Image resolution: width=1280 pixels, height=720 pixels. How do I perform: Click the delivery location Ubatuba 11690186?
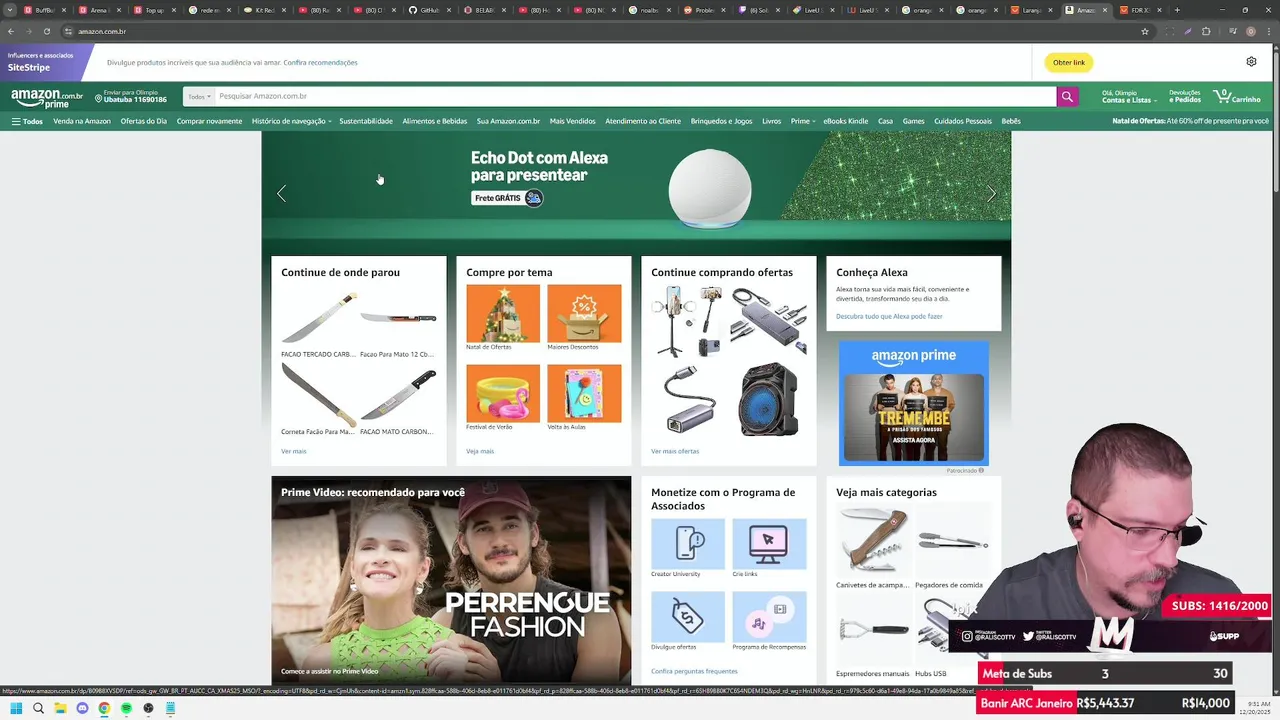(x=131, y=97)
